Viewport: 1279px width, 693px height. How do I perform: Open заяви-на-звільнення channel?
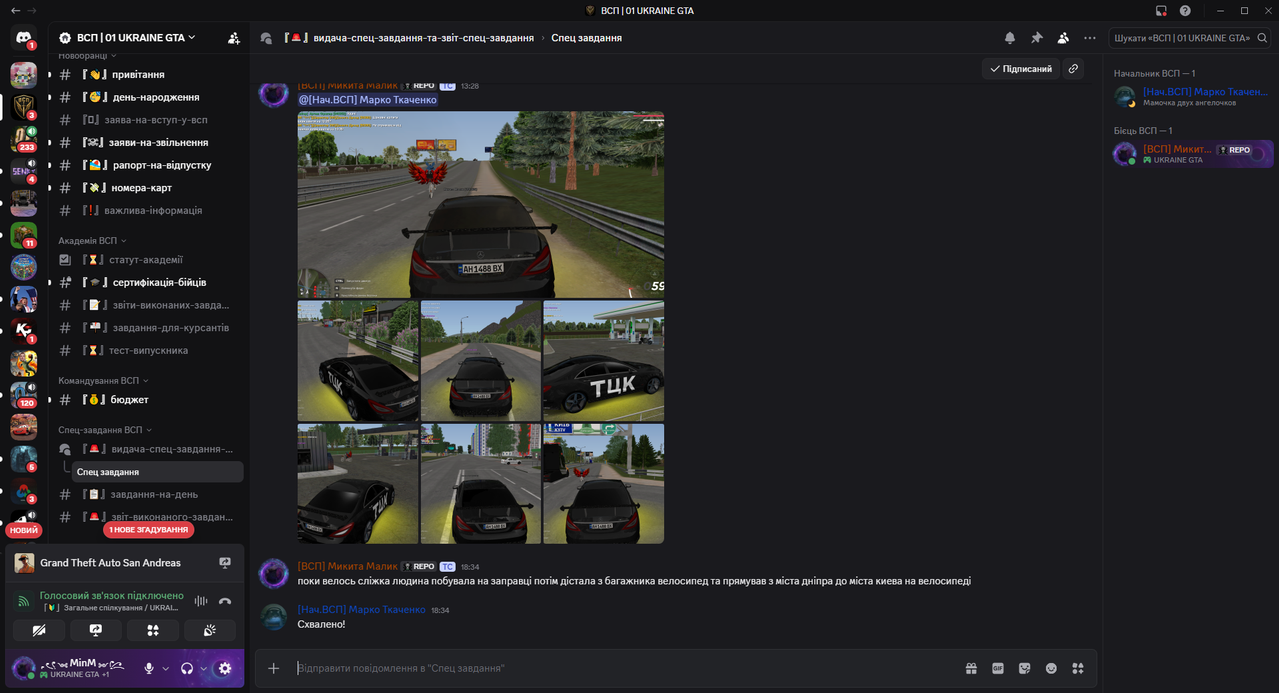pos(146,143)
